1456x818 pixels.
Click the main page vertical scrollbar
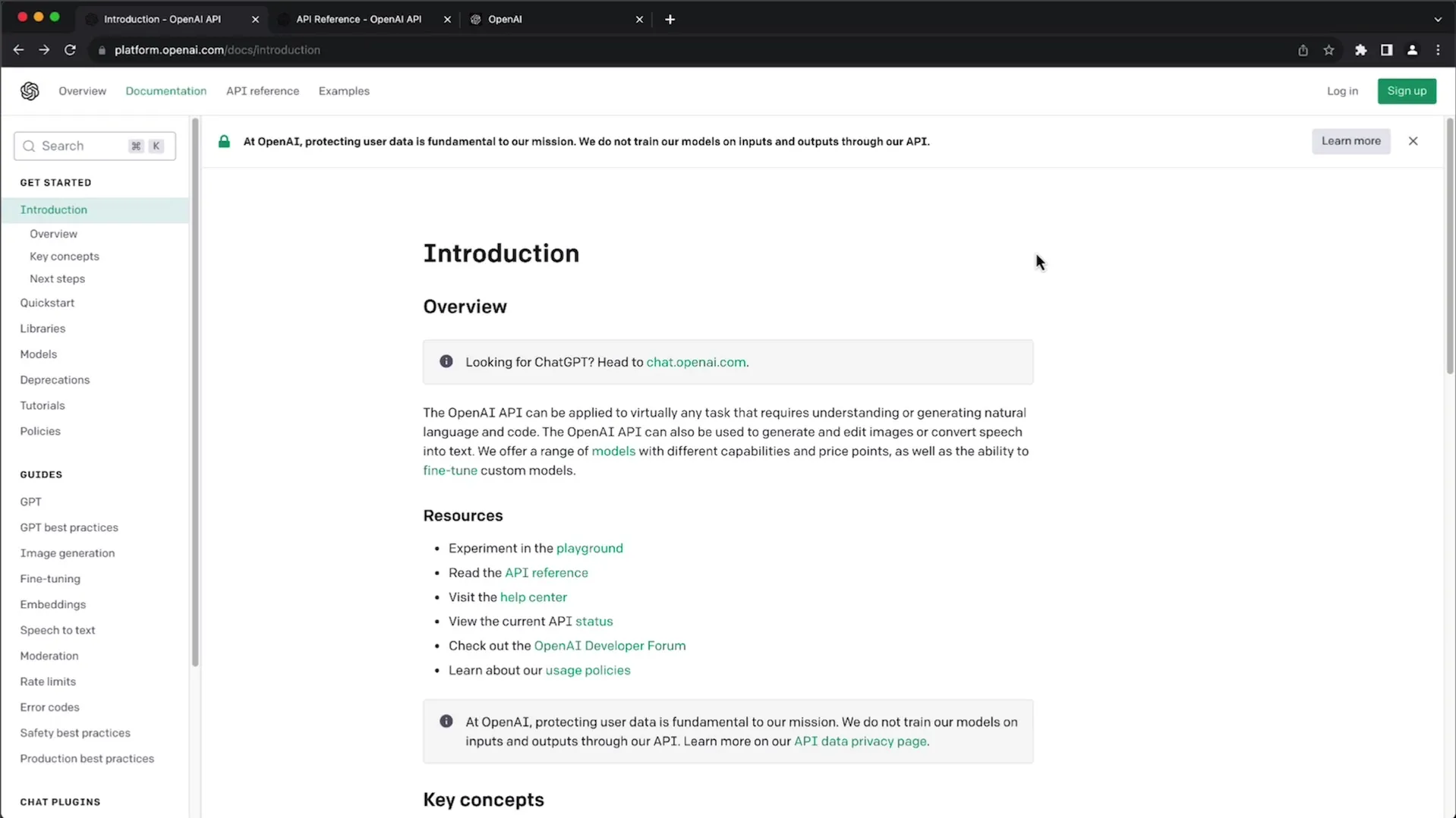1449,246
